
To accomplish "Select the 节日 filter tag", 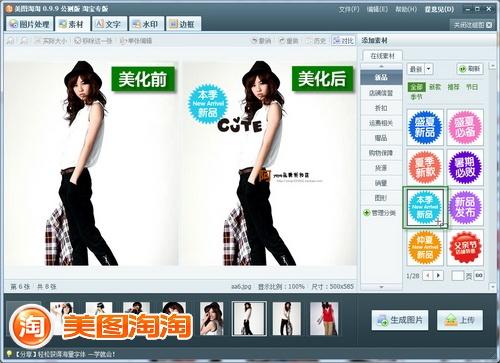I will click(472, 87).
